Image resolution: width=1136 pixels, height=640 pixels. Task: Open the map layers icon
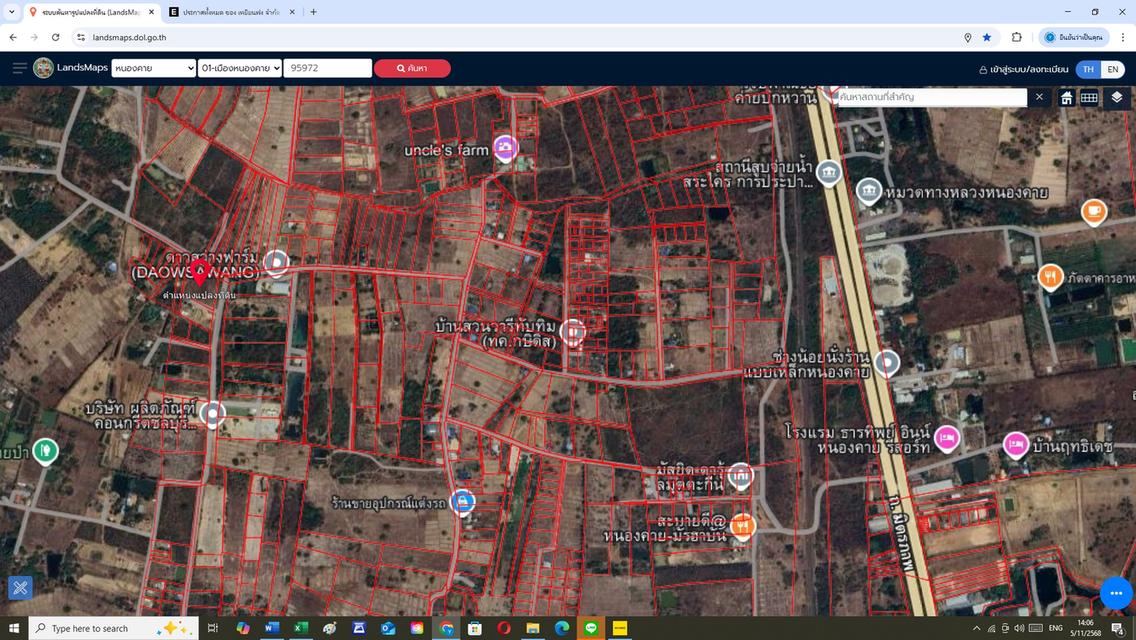(1117, 97)
